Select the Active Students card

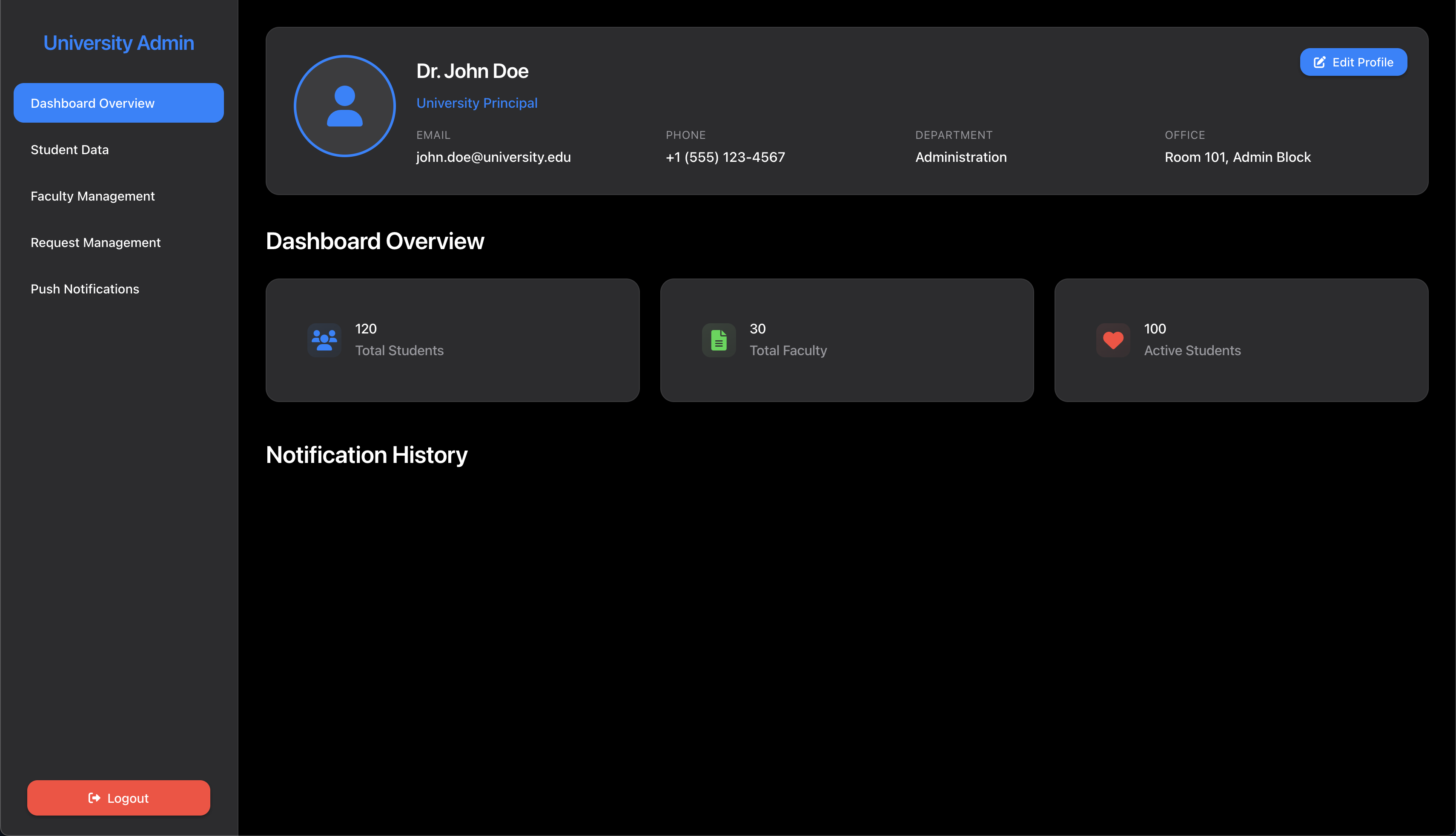click(x=1241, y=340)
